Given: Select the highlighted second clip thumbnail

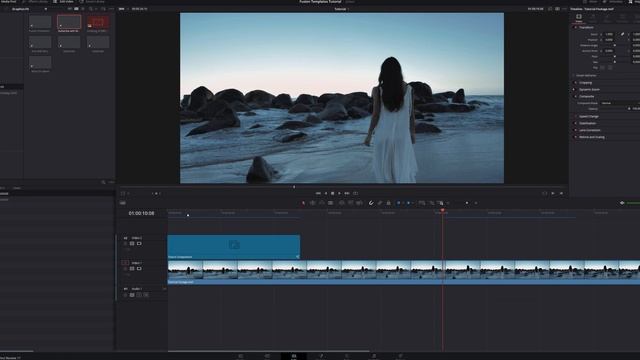Looking at the screenshot, I should click(69, 22).
